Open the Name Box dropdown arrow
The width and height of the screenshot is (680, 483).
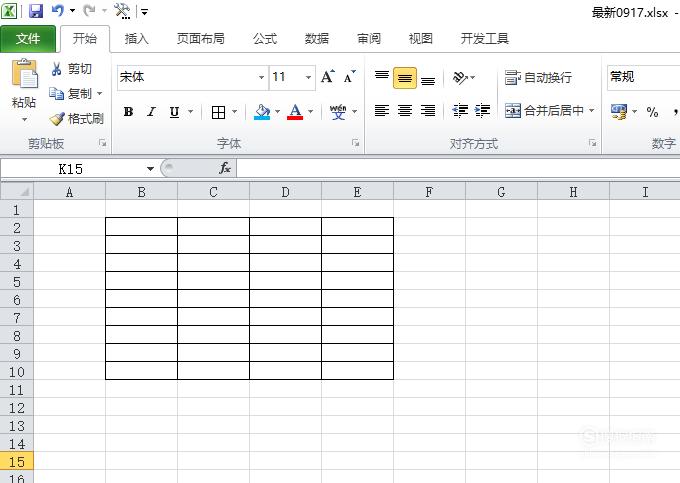click(150, 169)
